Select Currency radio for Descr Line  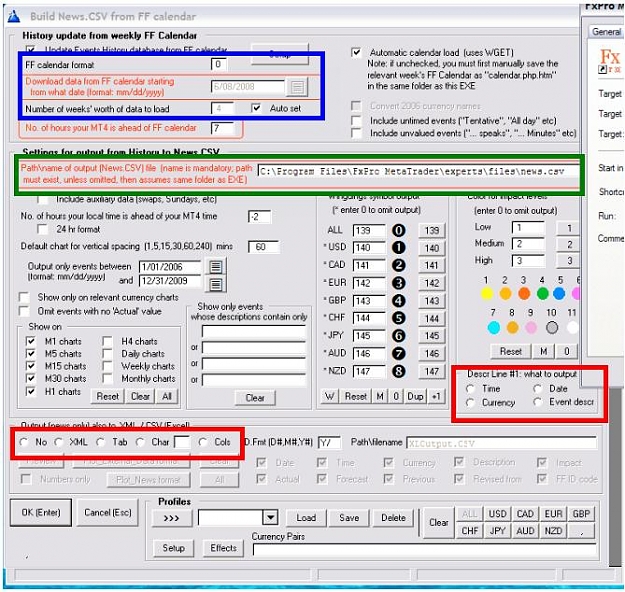tap(470, 403)
